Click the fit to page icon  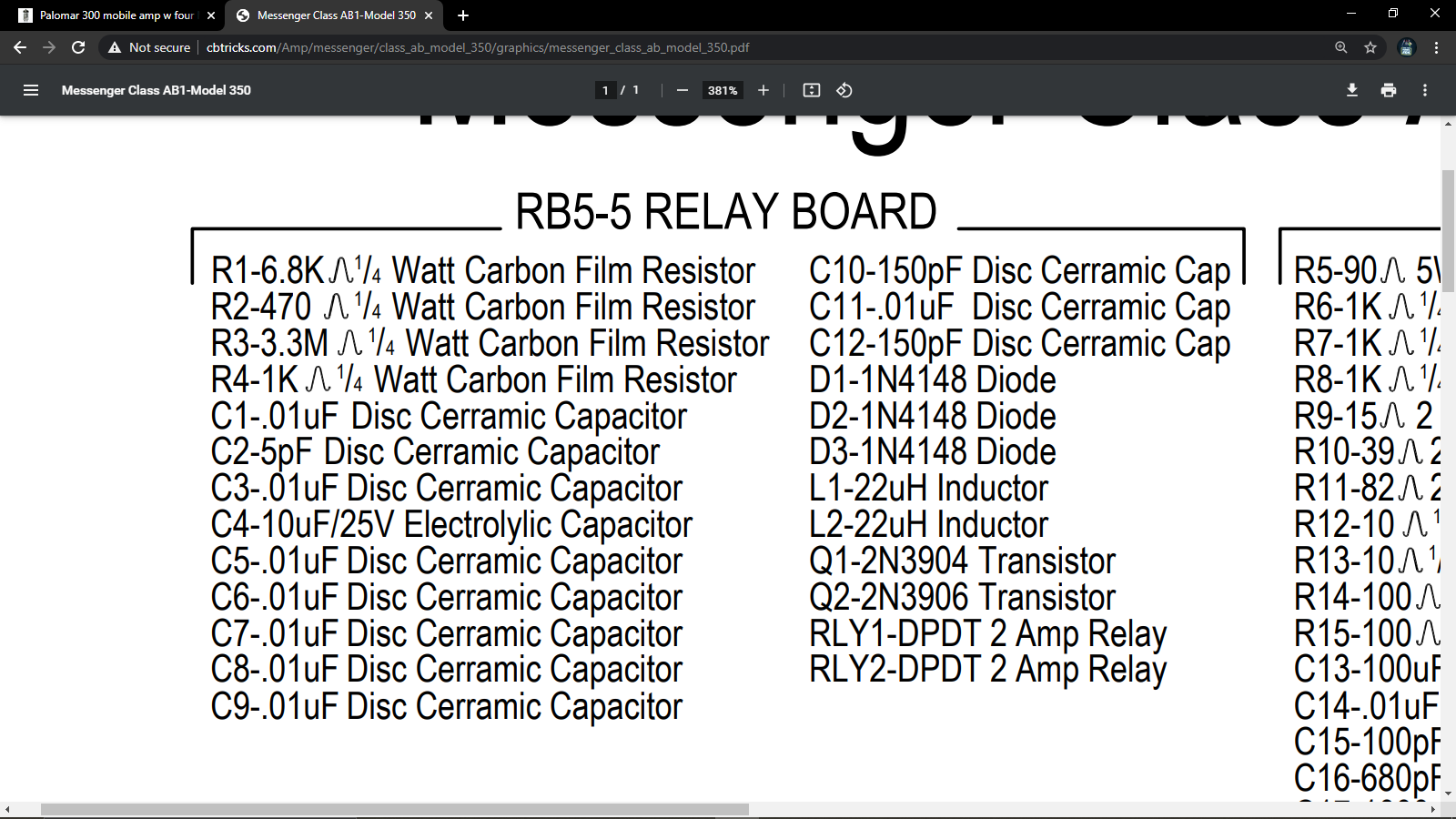[812, 90]
